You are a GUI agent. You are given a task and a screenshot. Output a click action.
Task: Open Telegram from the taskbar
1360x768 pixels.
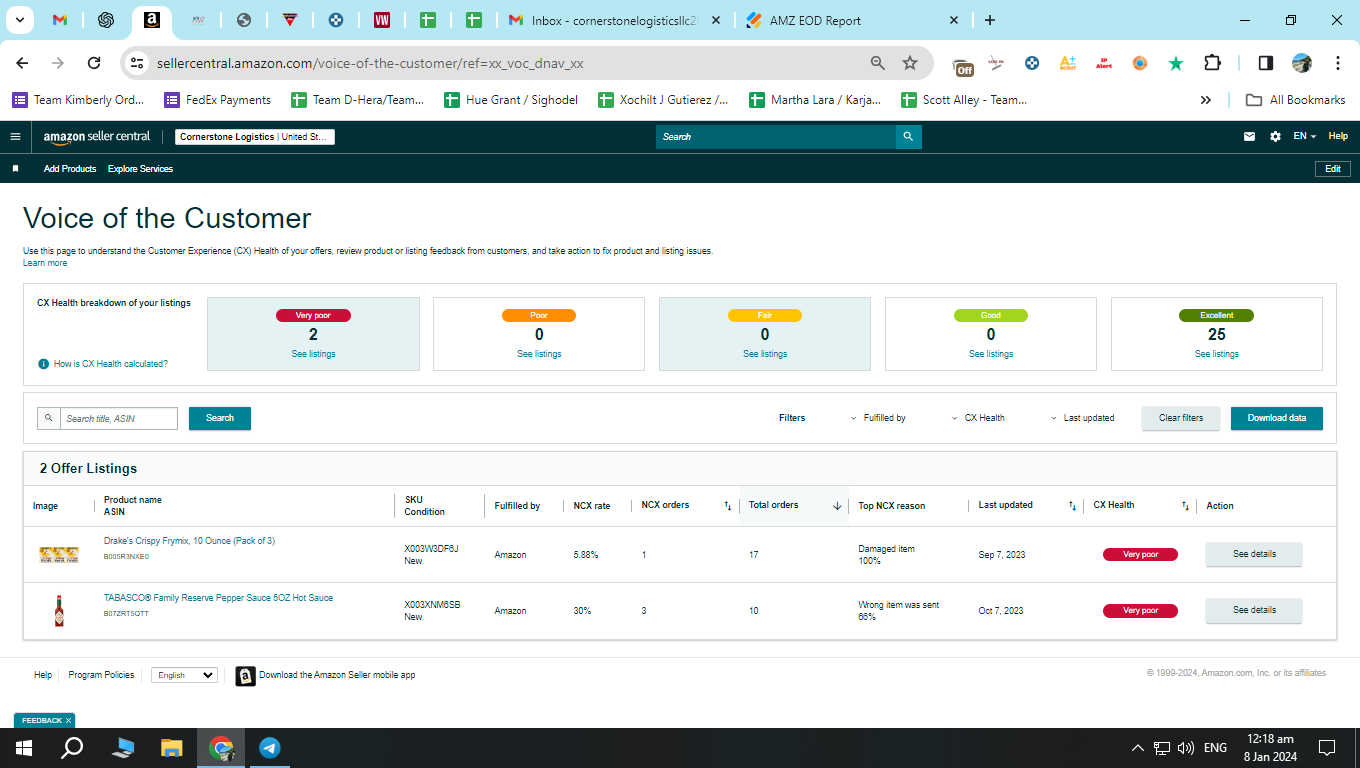click(x=270, y=748)
